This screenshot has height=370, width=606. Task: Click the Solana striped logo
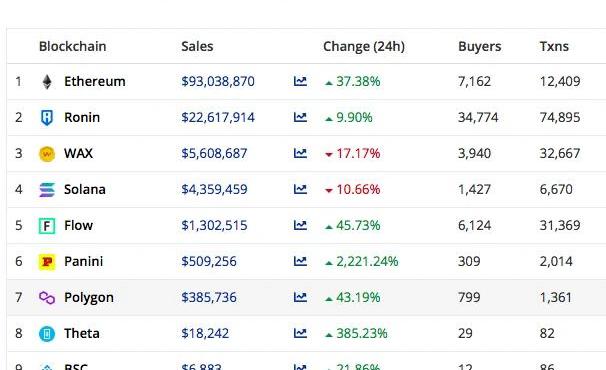(47, 189)
